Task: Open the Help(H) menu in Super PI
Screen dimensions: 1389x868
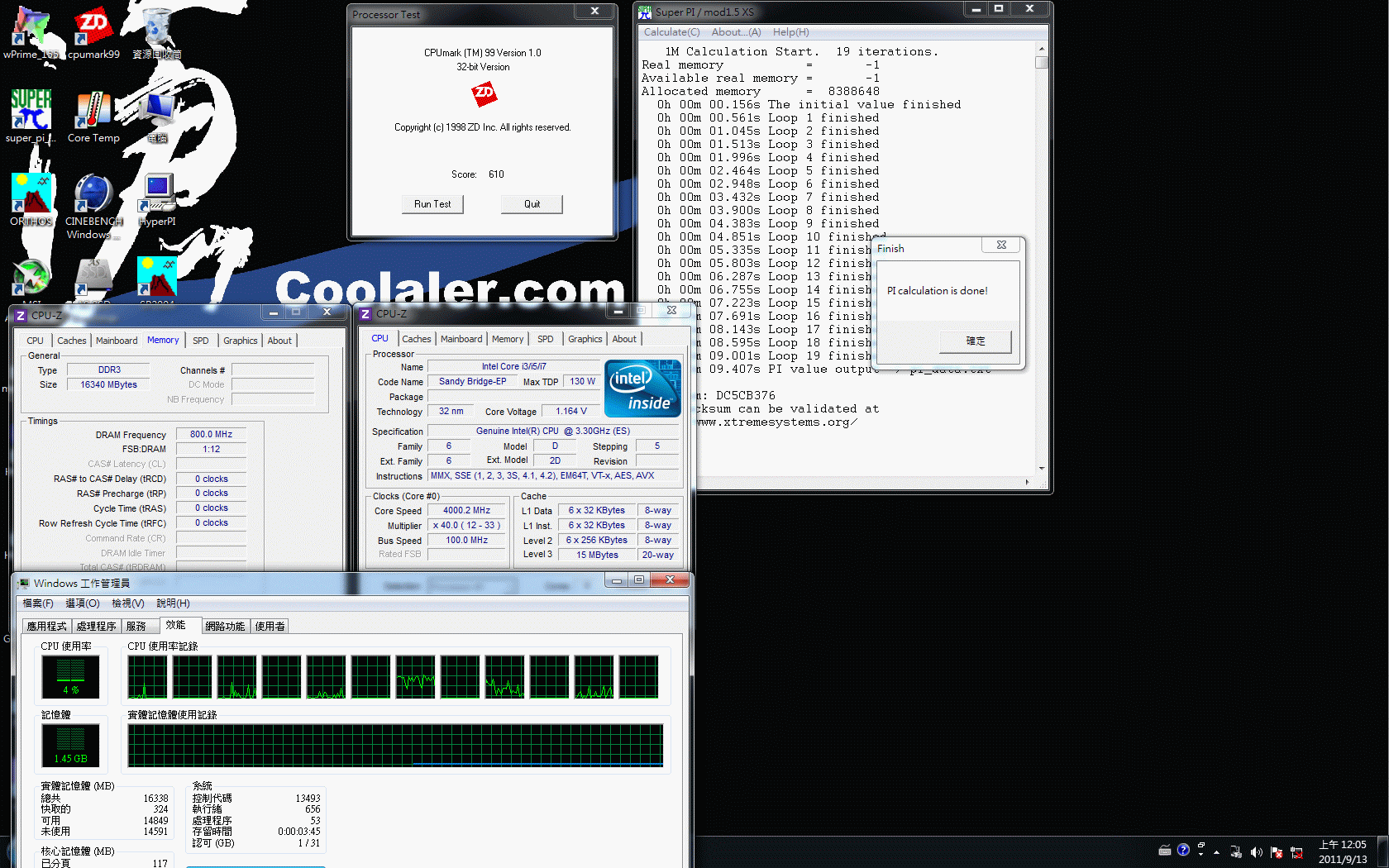Action: 790,32
